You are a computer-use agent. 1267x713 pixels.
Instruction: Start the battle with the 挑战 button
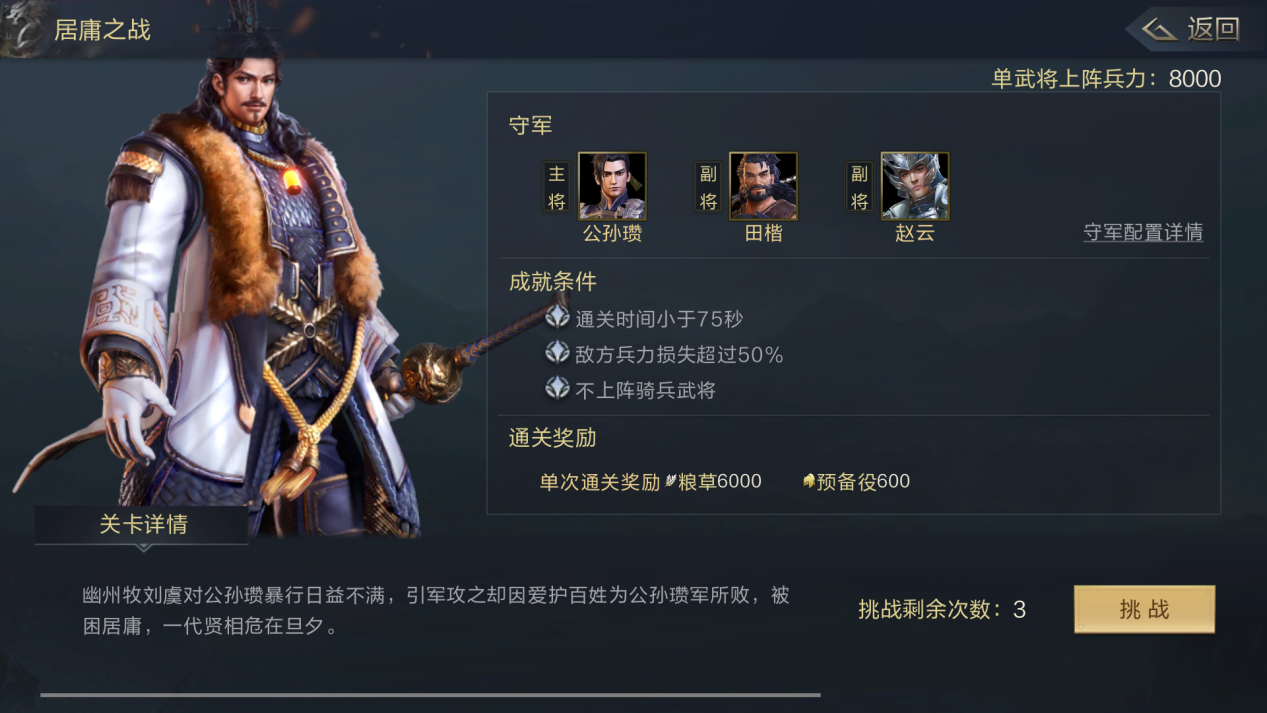1144,609
